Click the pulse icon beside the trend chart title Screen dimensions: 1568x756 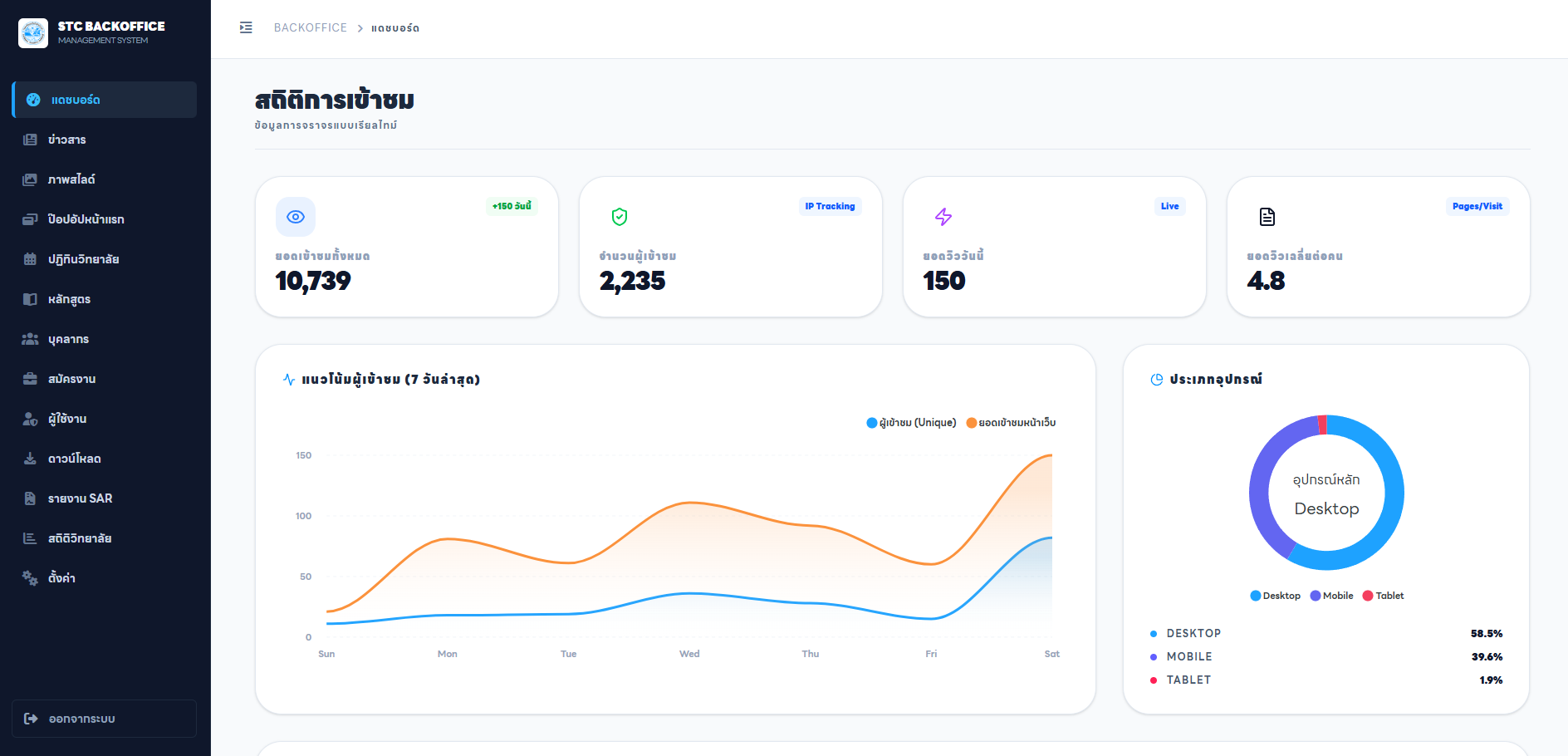(289, 380)
